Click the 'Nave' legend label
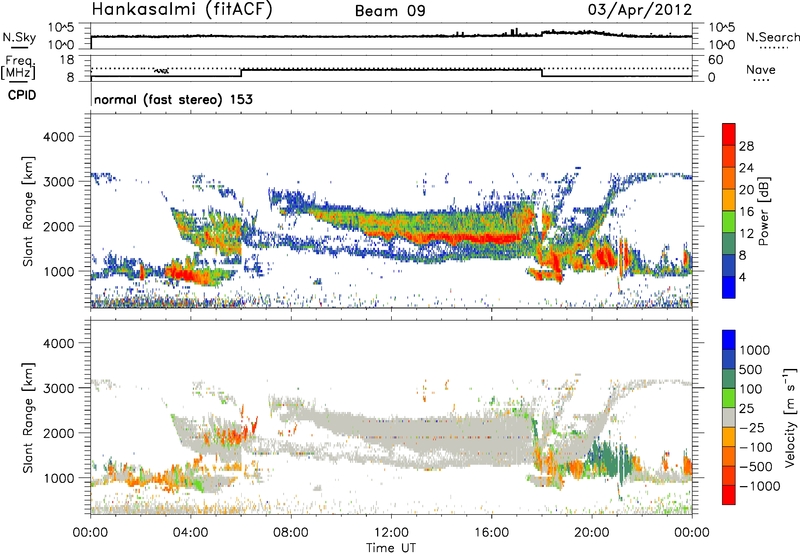Screen dimensions: 800x554 tap(761, 69)
